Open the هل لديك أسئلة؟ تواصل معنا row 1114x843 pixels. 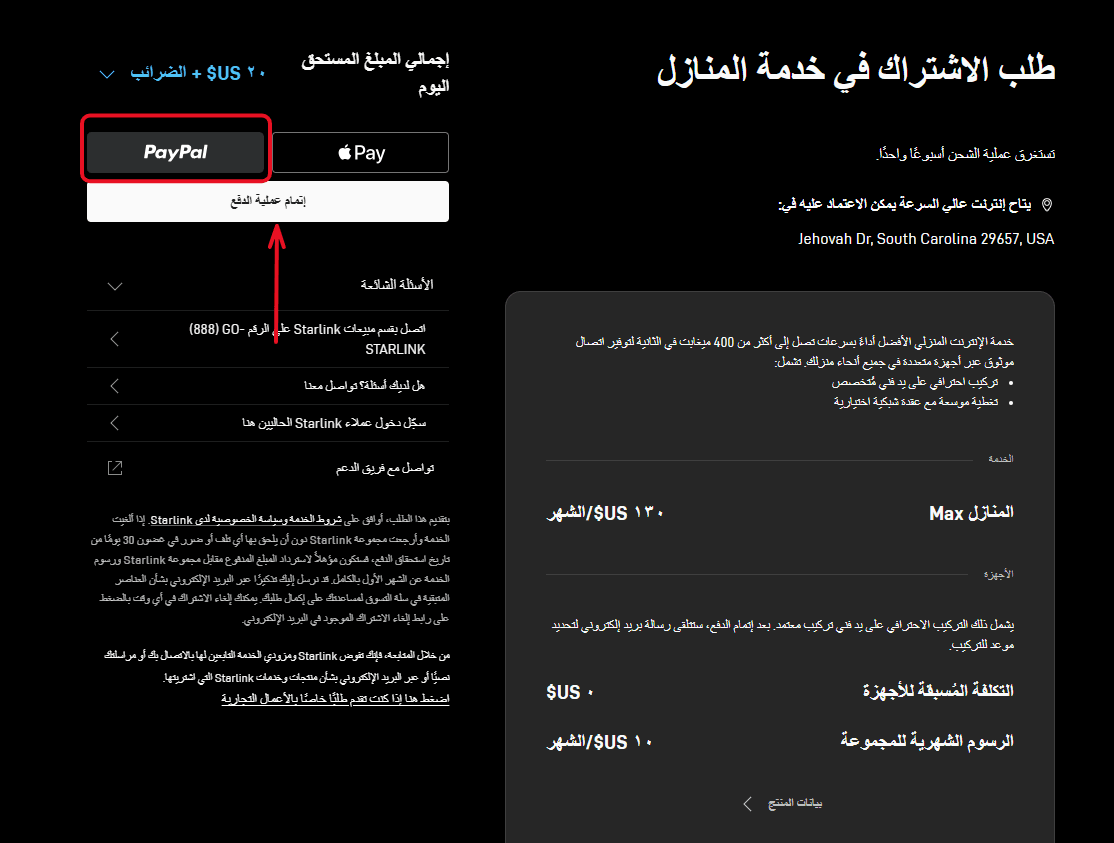click(x=268, y=386)
